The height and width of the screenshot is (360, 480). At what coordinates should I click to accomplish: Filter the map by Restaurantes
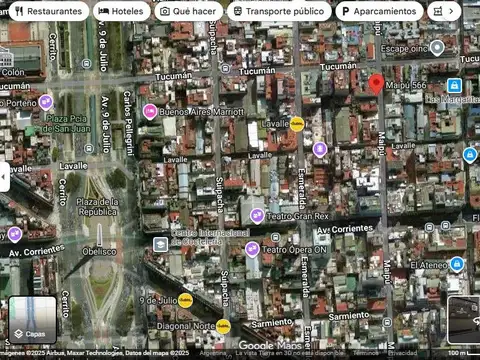point(49,11)
